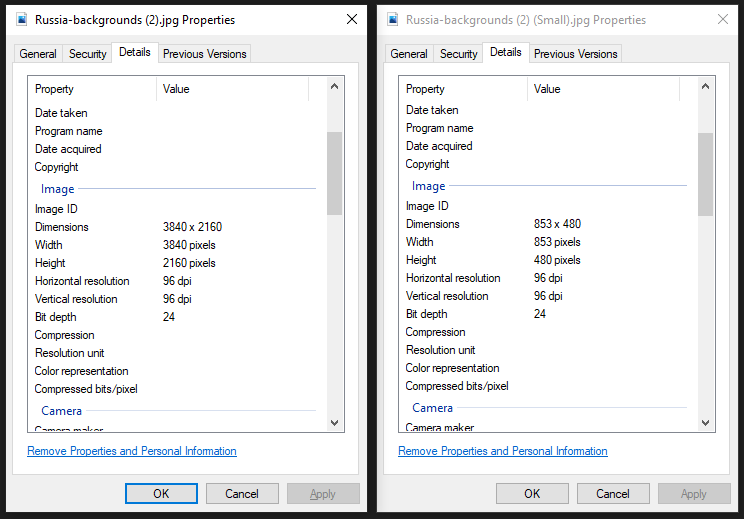Click Remove Properties and Personal Information in left dialog
This screenshot has width=744, height=519.
coord(132,451)
